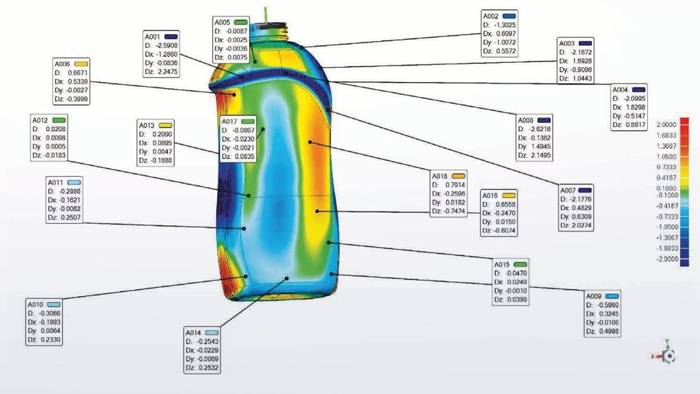The height and width of the screenshot is (394, 700).
Task: Click the A001 annotation color swatch
Action: tap(171, 37)
